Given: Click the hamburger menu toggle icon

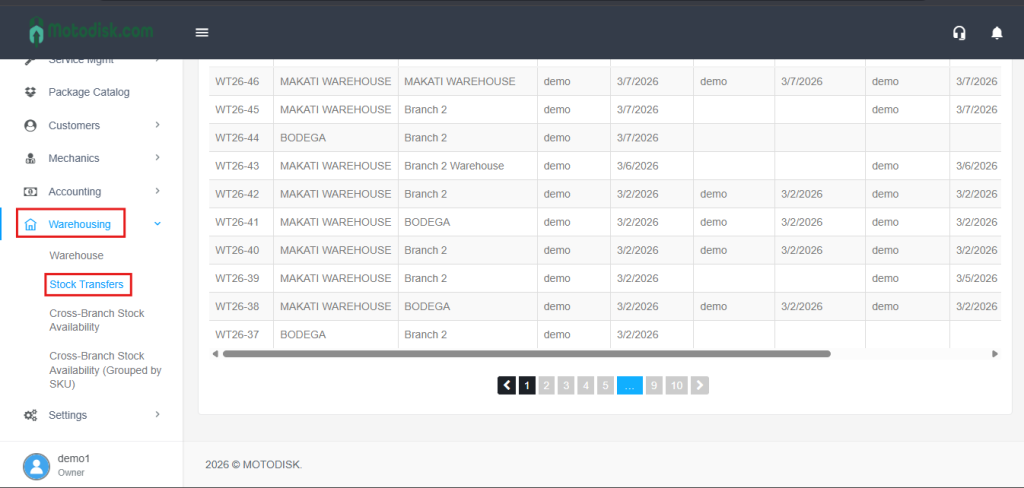Looking at the screenshot, I should coord(202,32).
